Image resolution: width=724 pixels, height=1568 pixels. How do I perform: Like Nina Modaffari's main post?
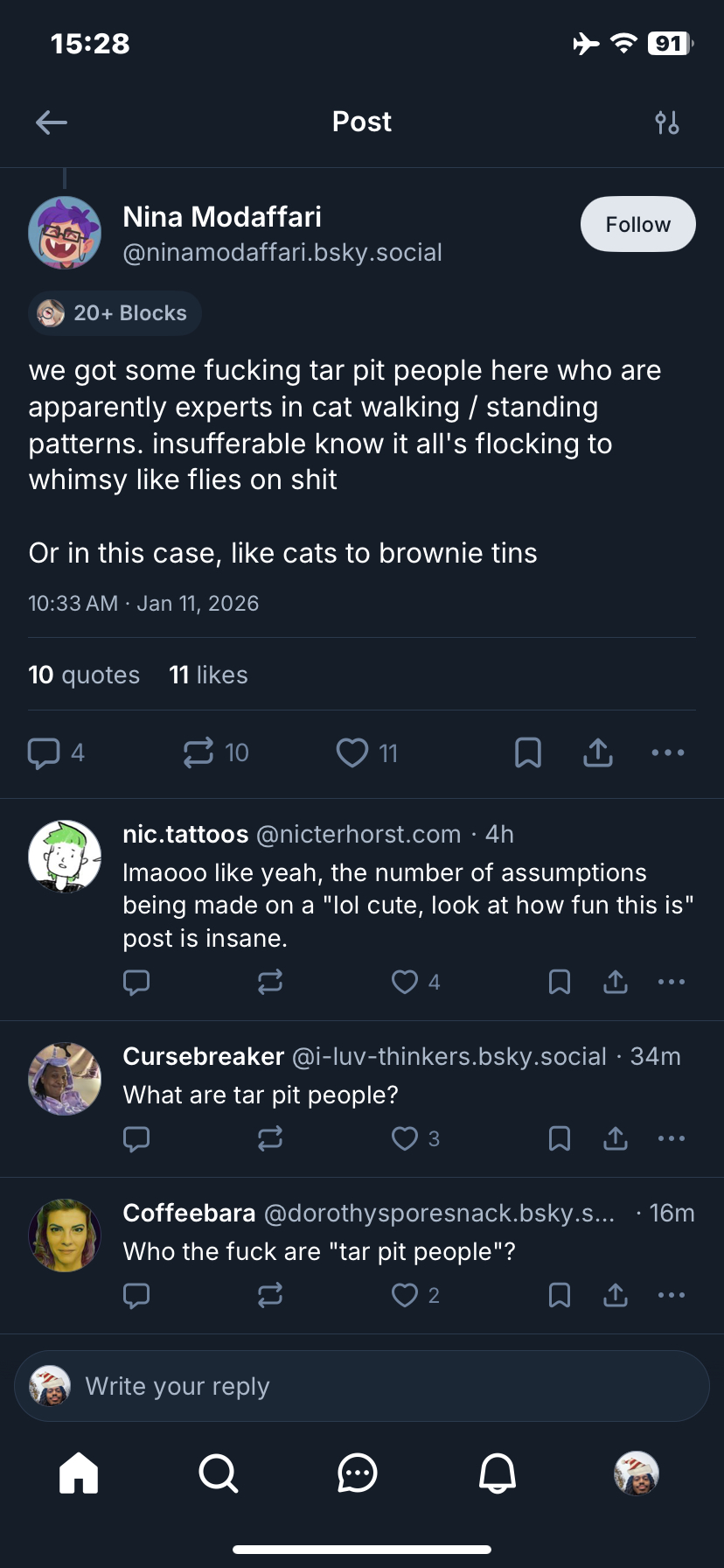click(352, 752)
